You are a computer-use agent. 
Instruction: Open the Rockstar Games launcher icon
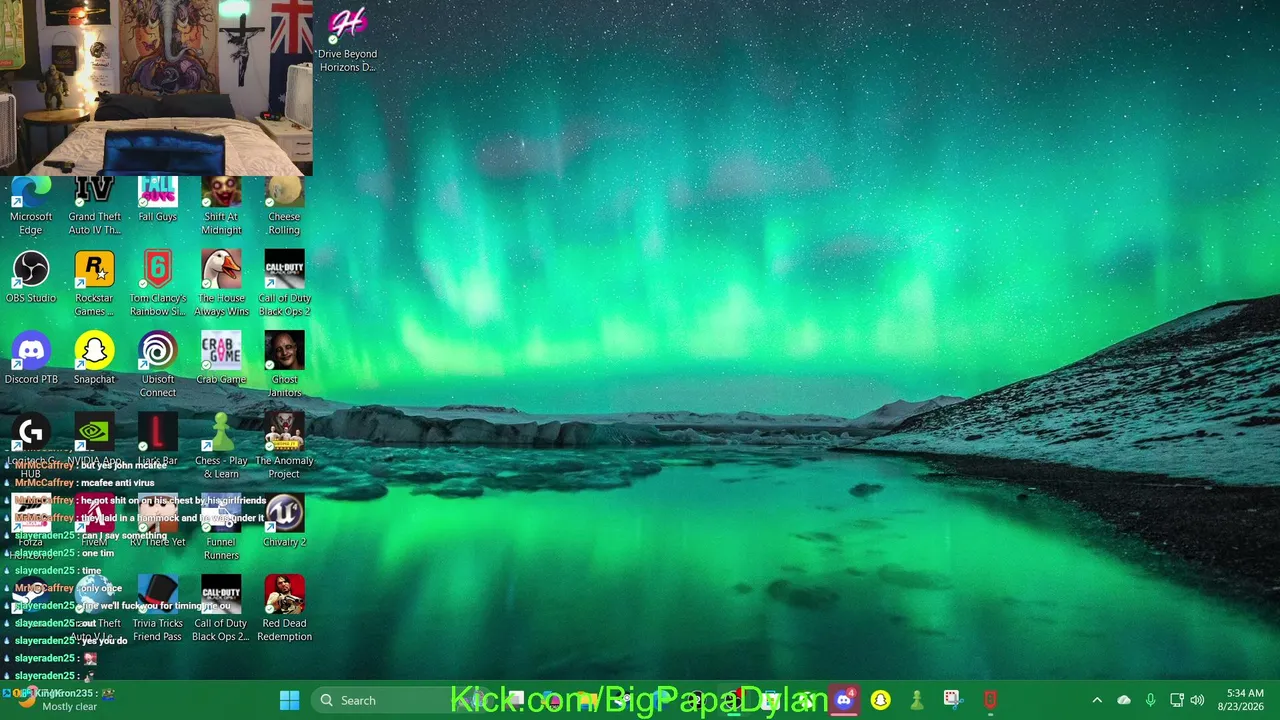[x=94, y=284]
